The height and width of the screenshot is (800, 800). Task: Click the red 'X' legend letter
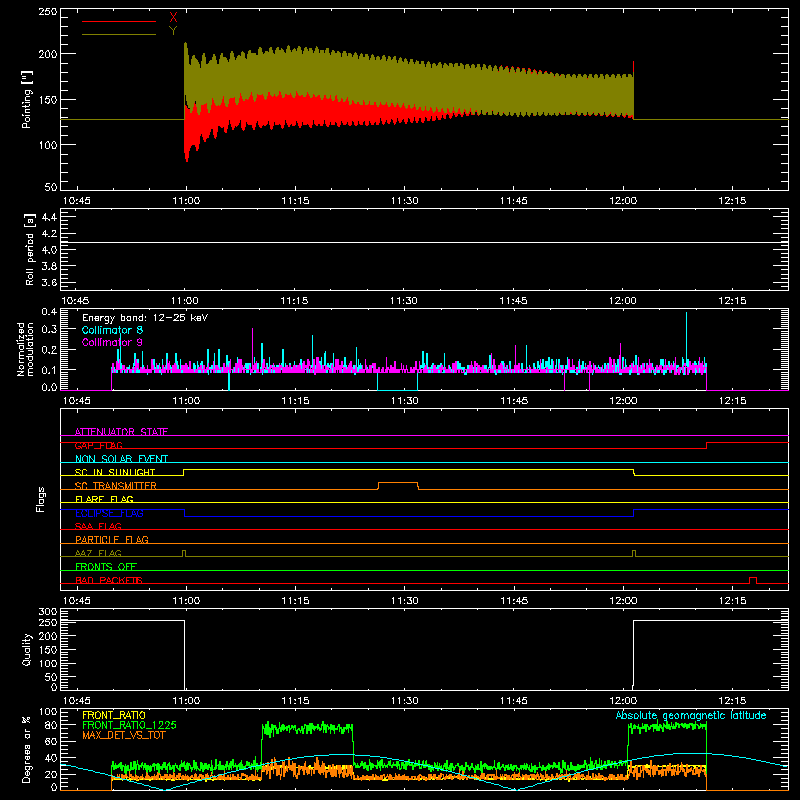173,18
